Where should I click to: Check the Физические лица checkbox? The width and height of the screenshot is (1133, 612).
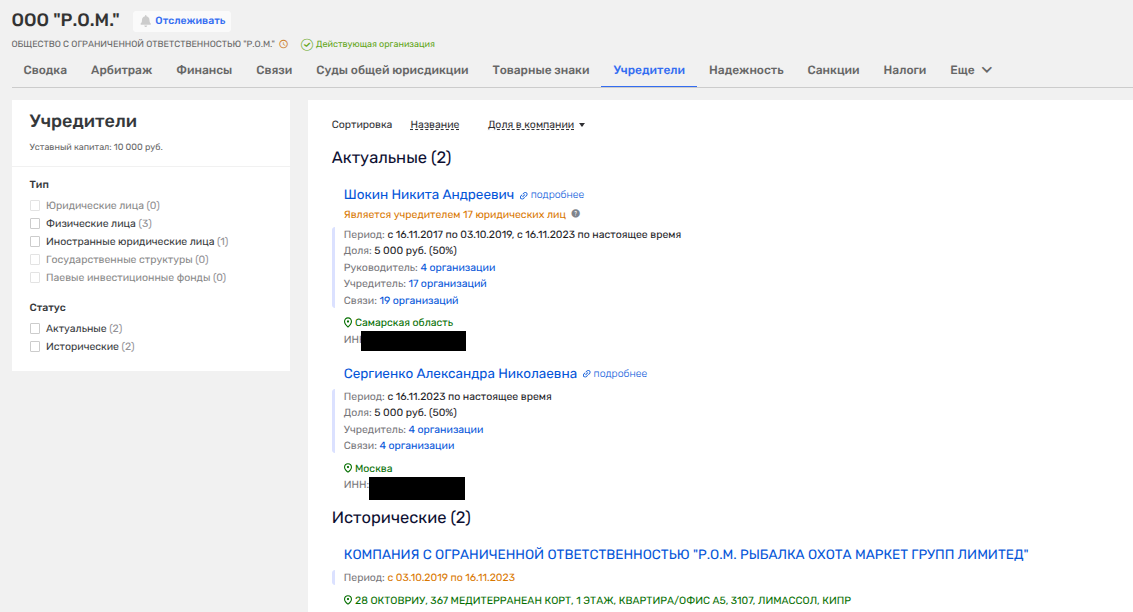(36, 224)
